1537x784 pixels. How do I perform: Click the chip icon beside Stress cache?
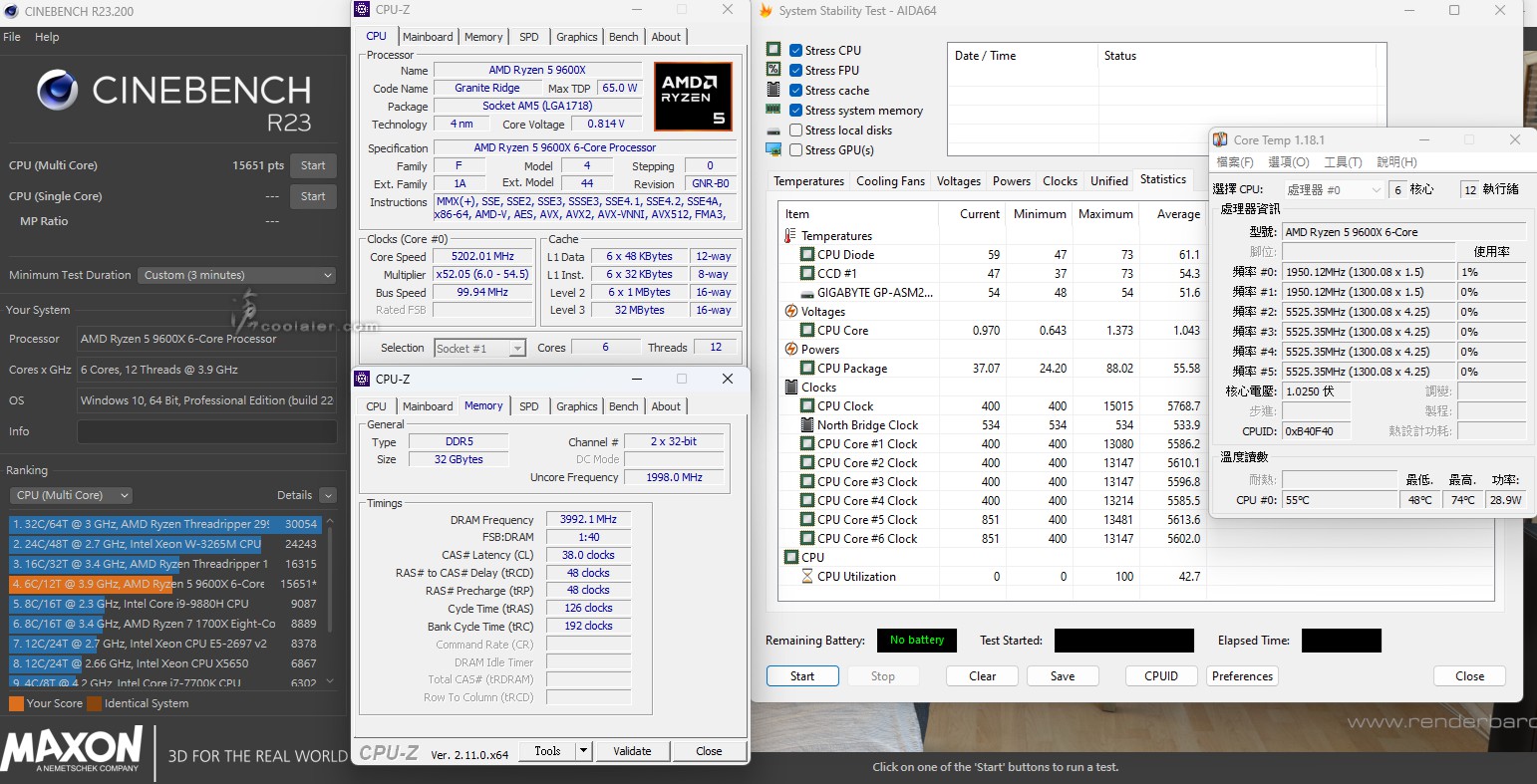(x=773, y=90)
